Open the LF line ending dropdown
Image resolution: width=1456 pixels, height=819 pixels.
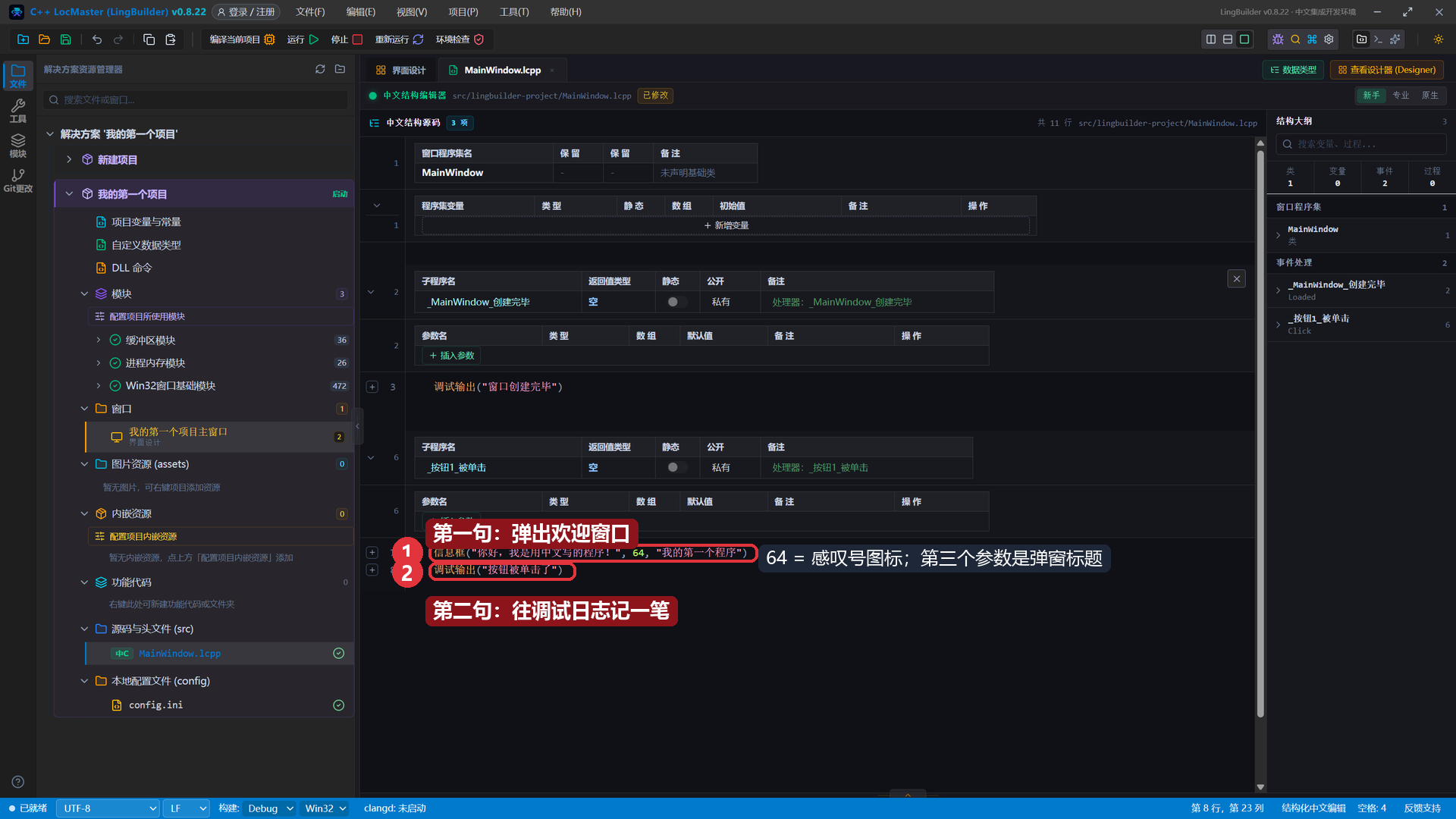pyautogui.click(x=187, y=808)
